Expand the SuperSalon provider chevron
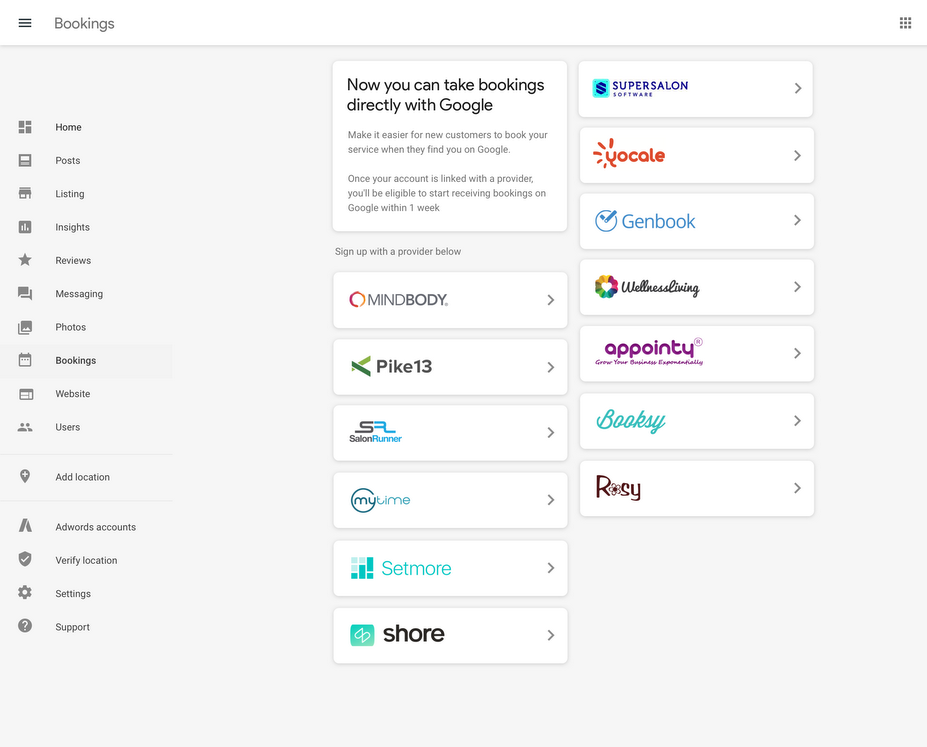This screenshot has width=927, height=747. pos(798,89)
